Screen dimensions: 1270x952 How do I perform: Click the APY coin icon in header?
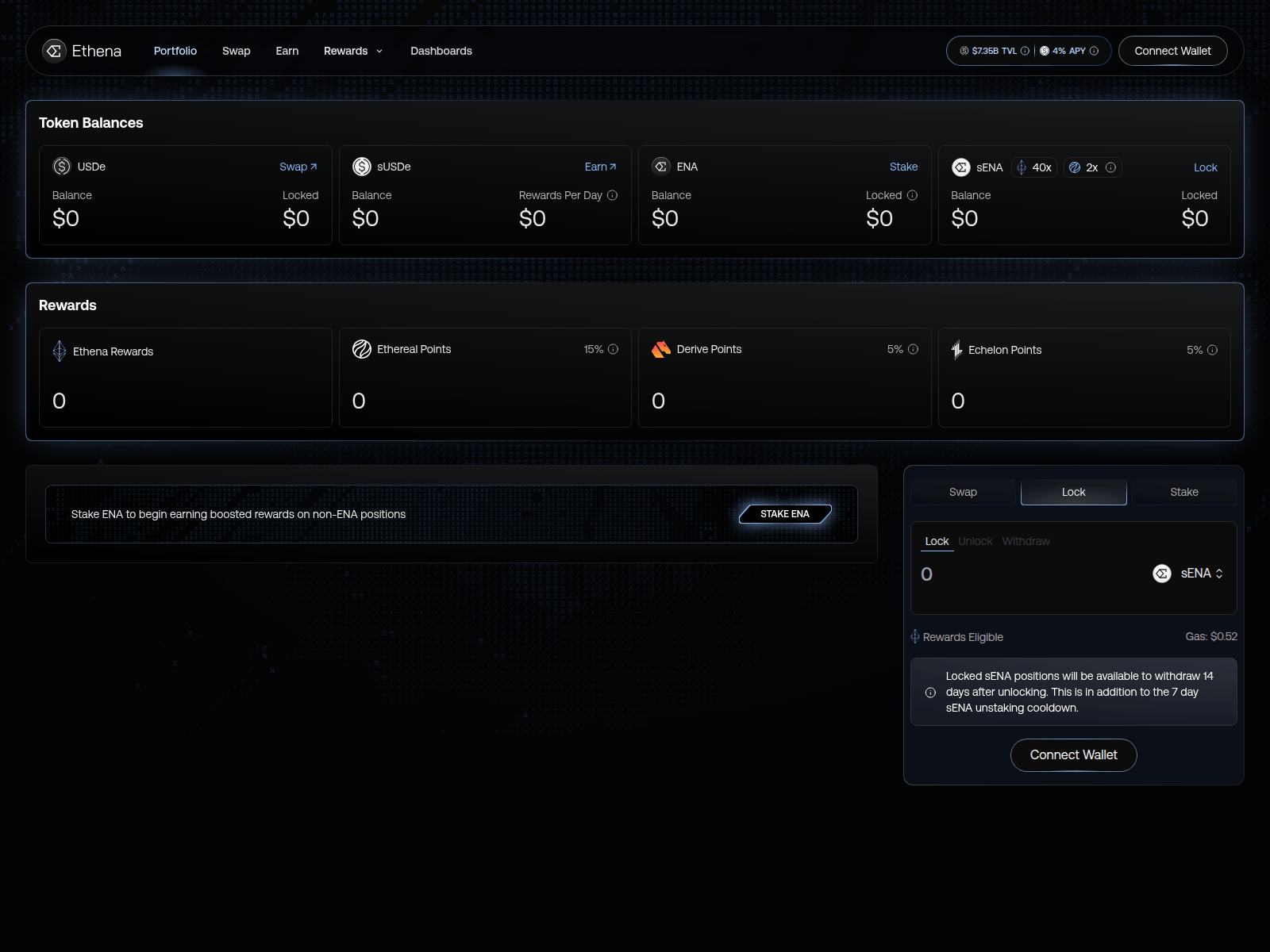(1045, 51)
